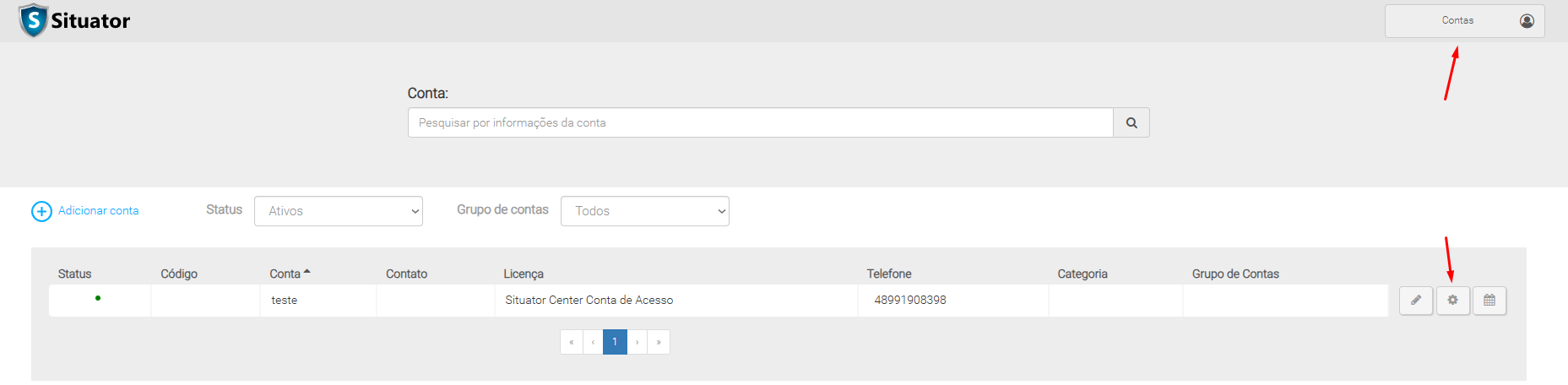1568x385 pixels.
Task: Select page 1 in pagination
Action: click(x=615, y=342)
